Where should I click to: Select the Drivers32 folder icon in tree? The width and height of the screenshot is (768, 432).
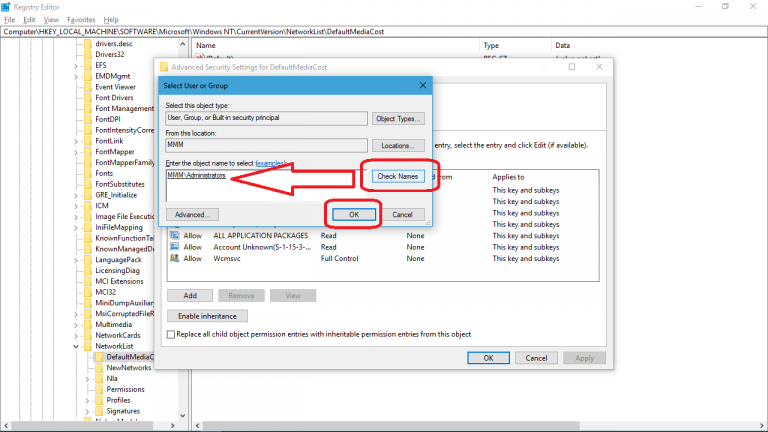click(88, 54)
